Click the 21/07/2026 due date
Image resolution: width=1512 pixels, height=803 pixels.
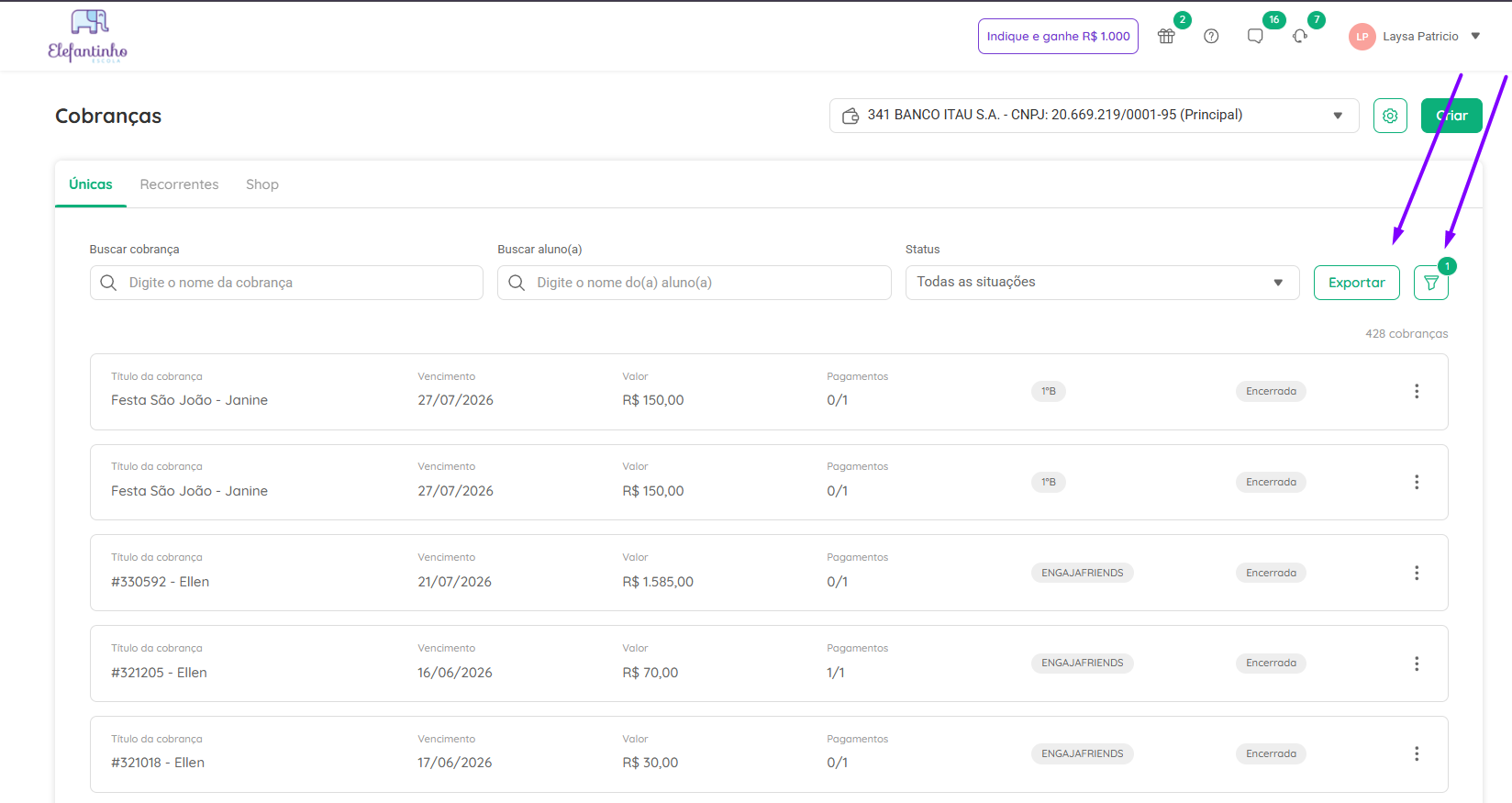click(454, 582)
